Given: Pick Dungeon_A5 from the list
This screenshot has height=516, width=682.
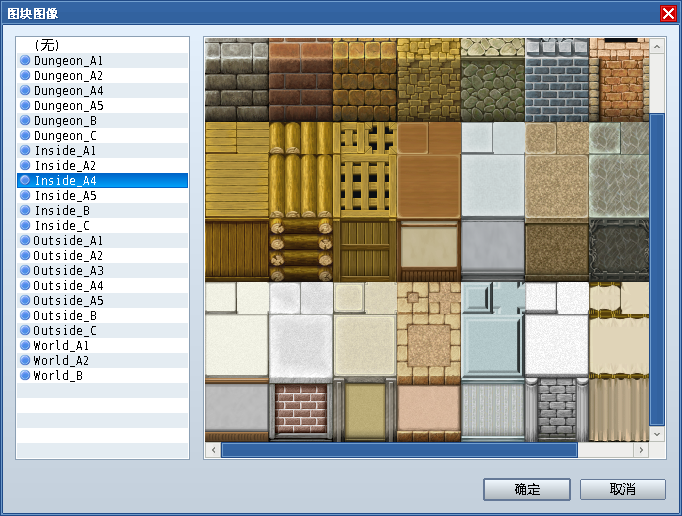Looking at the screenshot, I should click(x=103, y=106).
